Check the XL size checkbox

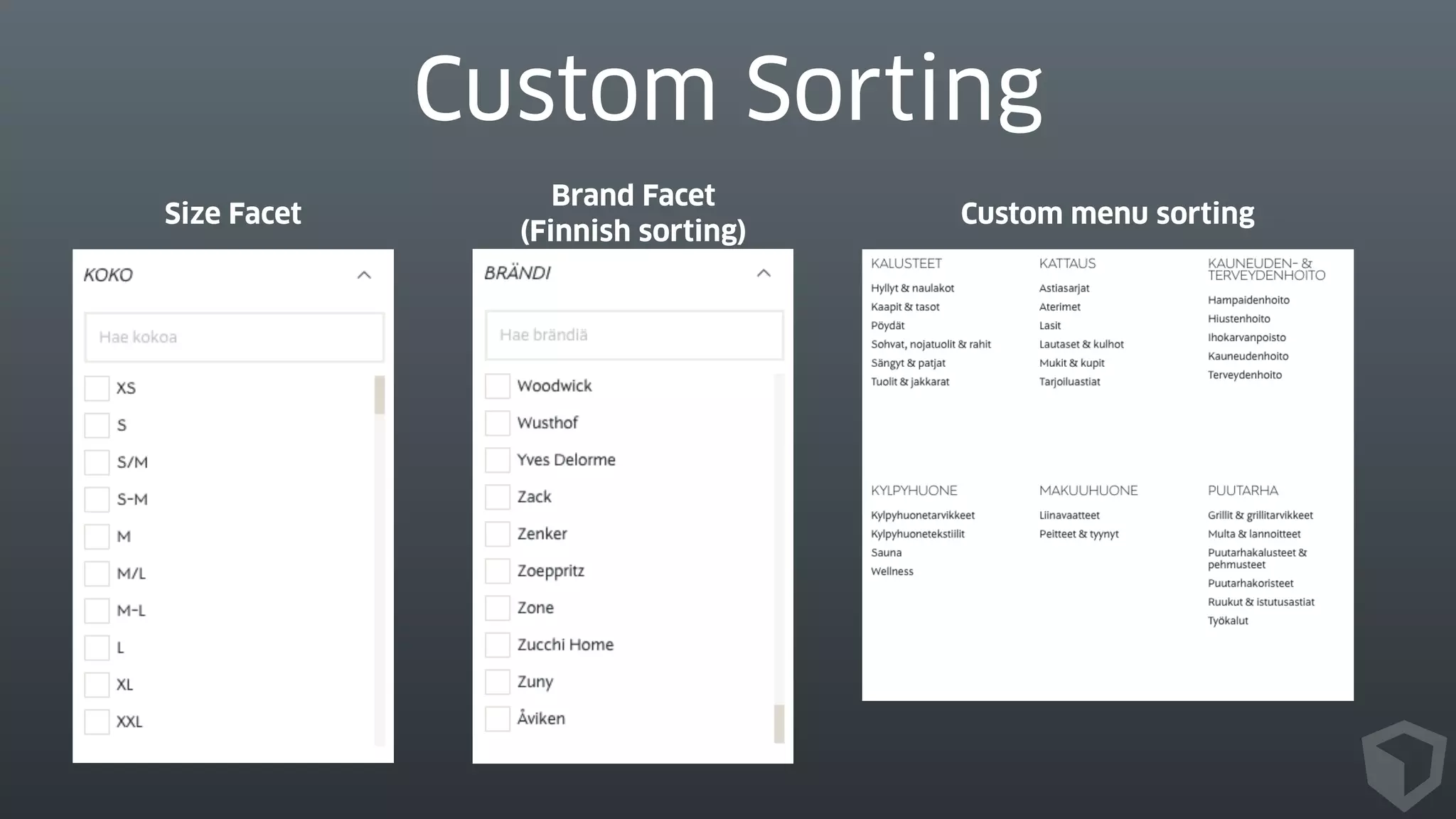[97, 685]
